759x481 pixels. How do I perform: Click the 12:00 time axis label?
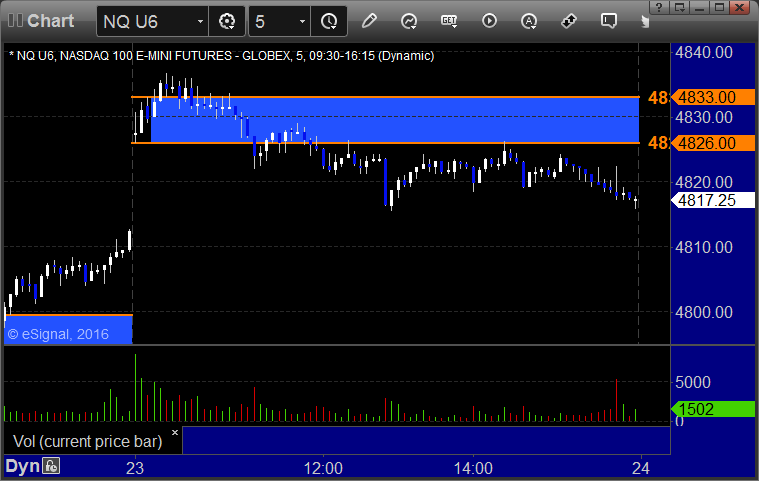pyautogui.click(x=323, y=468)
